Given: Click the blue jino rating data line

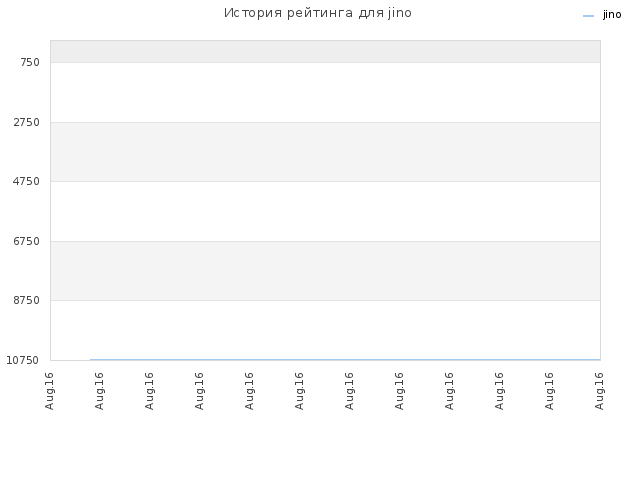Looking at the screenshot, I should pyautogui.click(x=345, y=360).
